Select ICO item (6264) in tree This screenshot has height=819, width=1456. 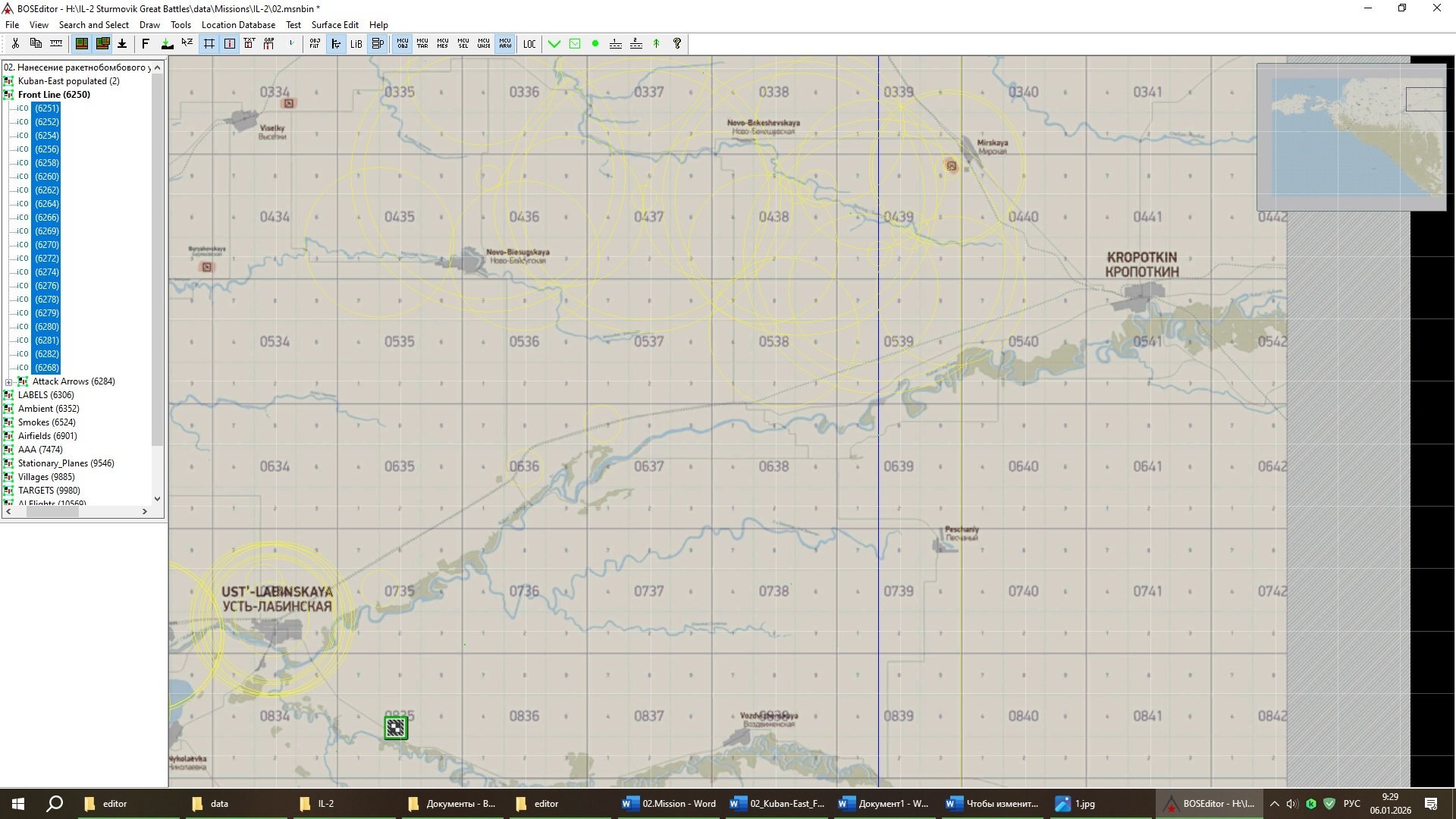coord(46,204)
